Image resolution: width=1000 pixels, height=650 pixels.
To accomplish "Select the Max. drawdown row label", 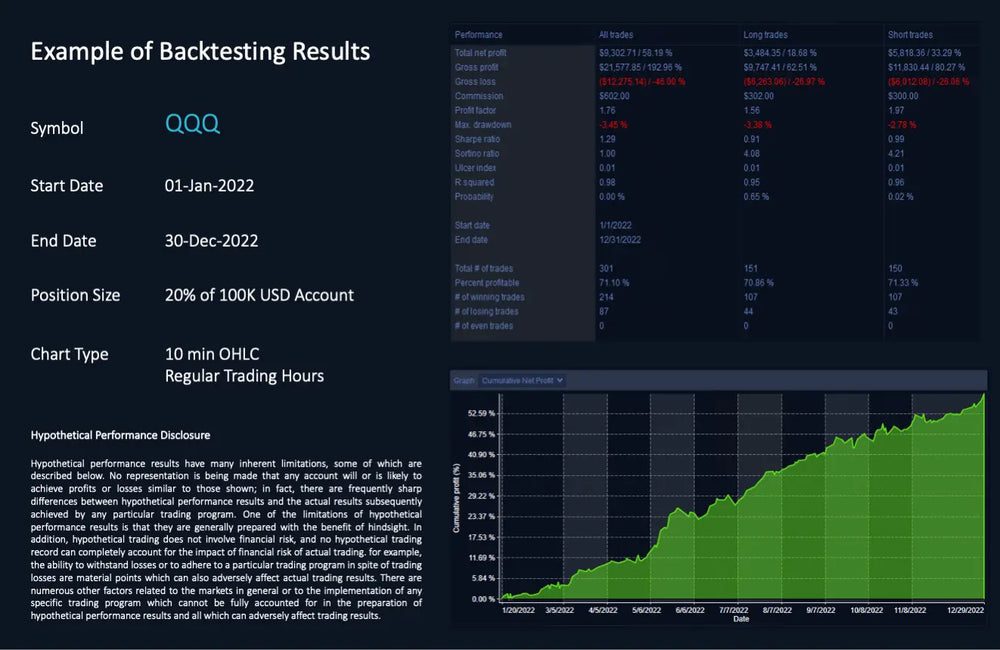I will click(483, 125).
